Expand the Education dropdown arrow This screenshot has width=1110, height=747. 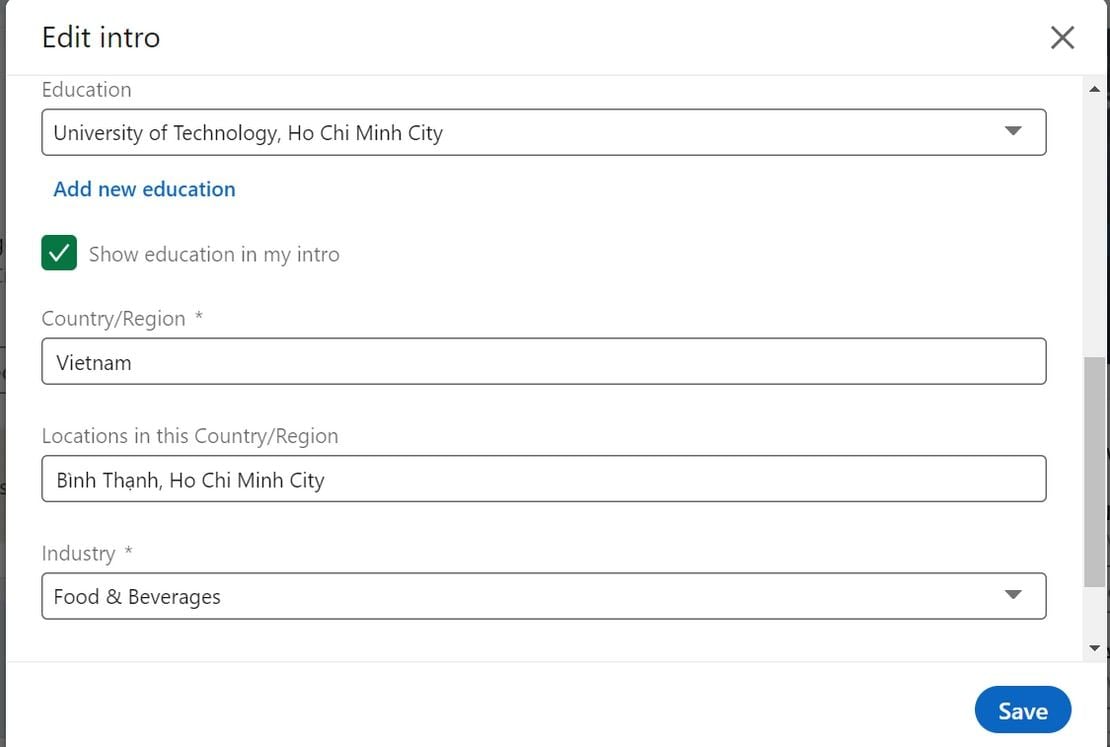(x=1013, y=131)
